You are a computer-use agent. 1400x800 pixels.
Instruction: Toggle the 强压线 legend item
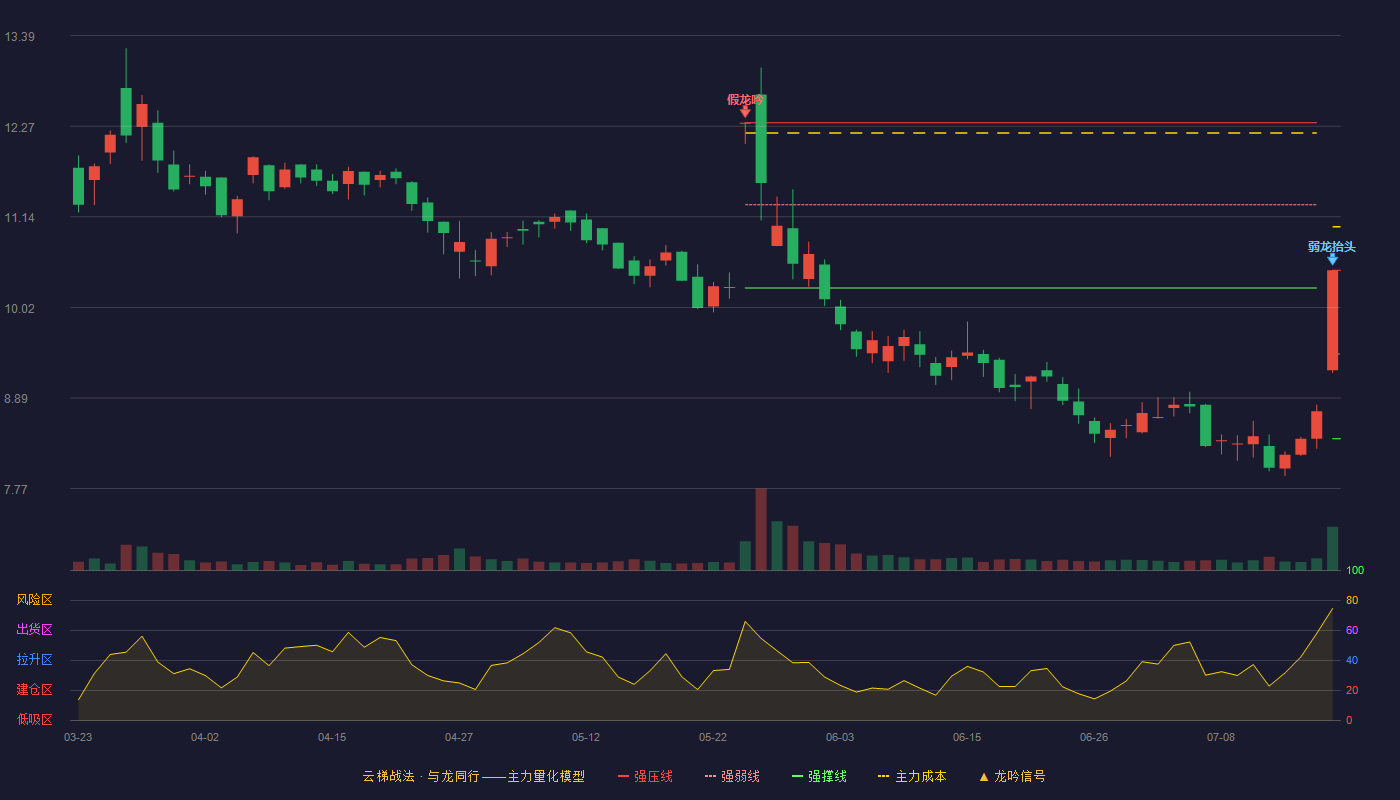pos(645,776)
